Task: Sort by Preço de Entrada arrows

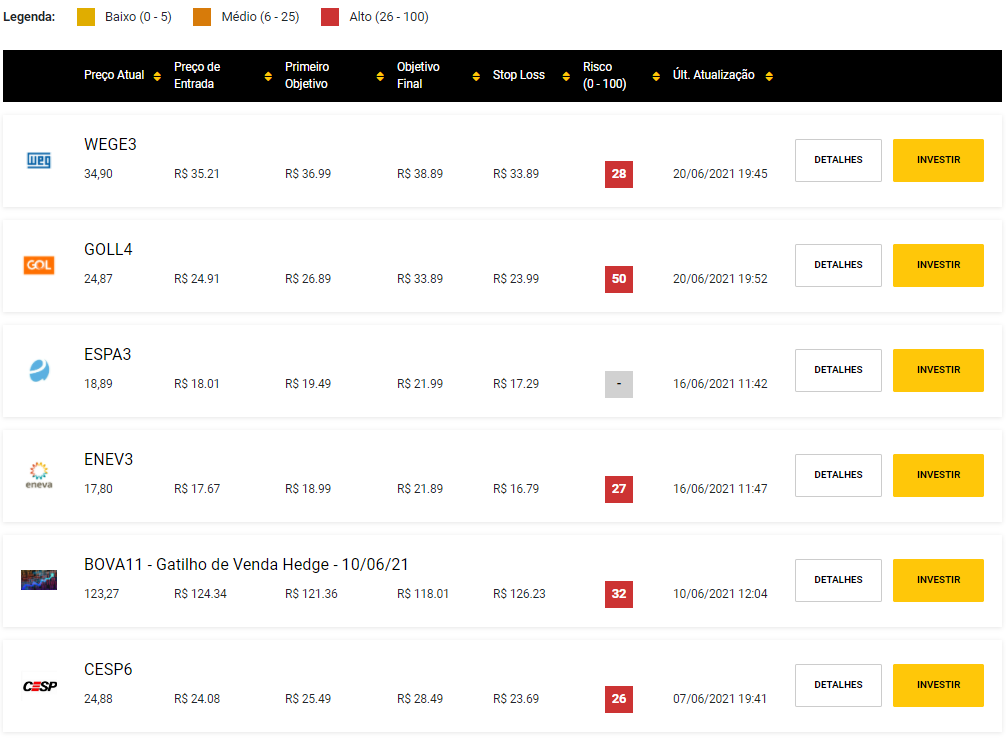Action: pos(268,76)
